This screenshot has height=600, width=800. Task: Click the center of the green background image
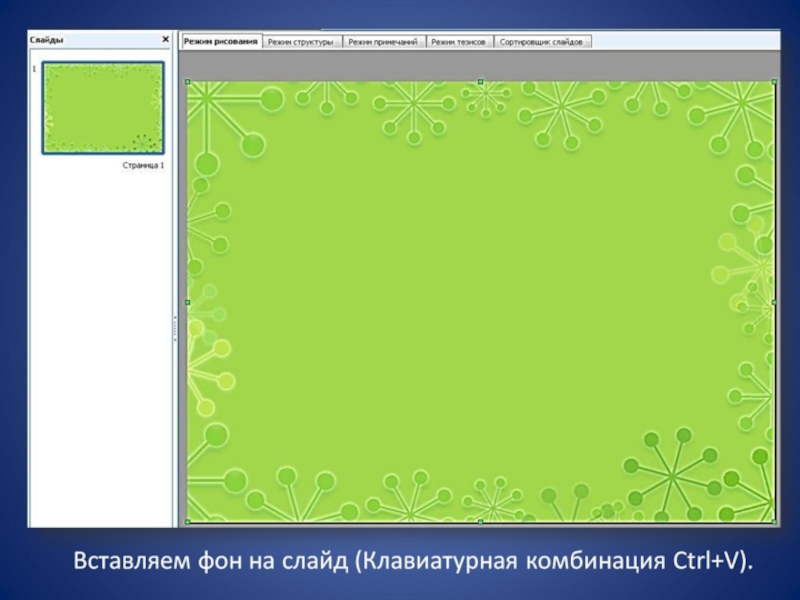[x=480, y=302]
